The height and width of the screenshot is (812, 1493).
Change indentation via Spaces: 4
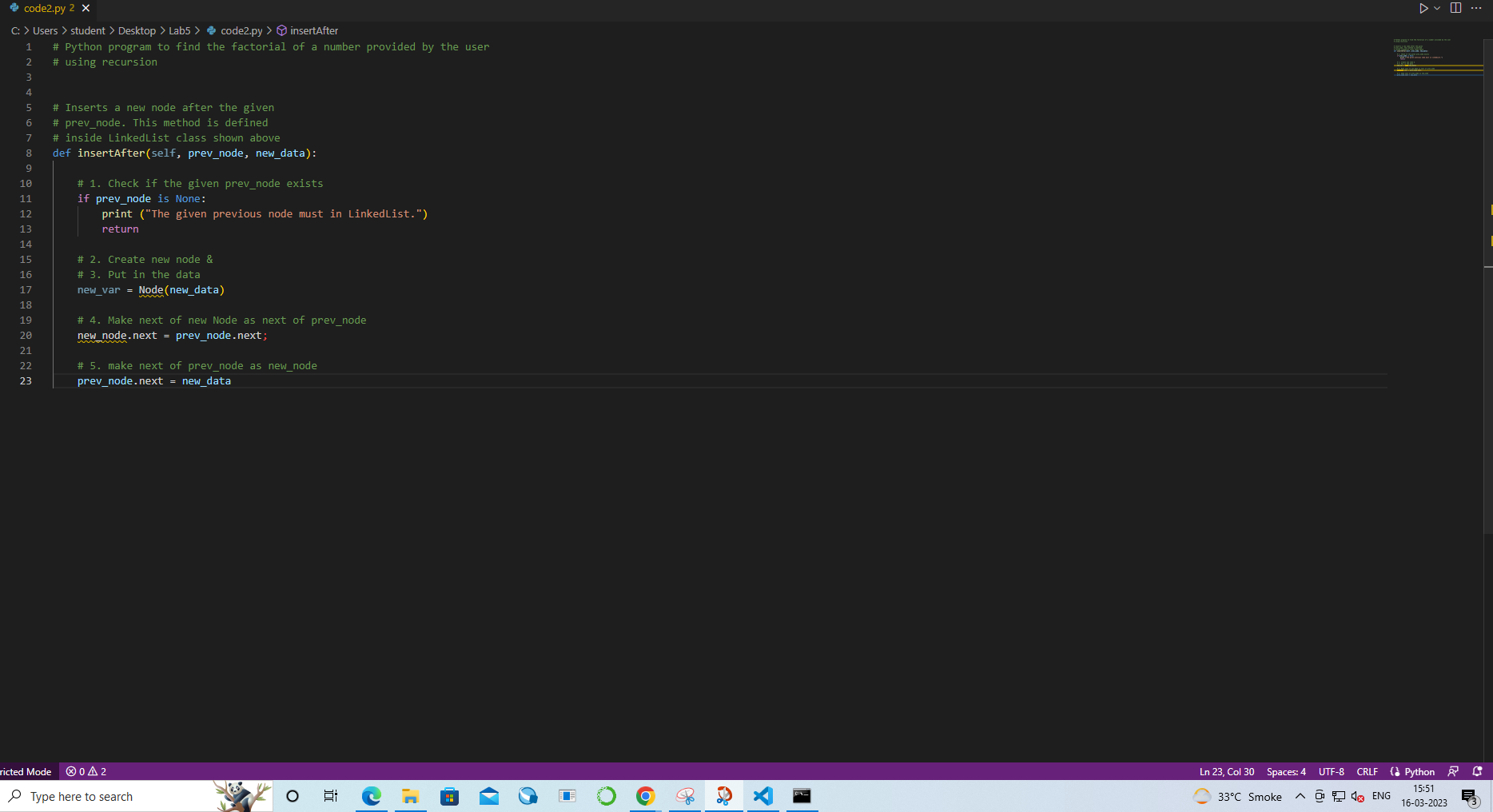pyautogui.click(x=1286, y=771)
